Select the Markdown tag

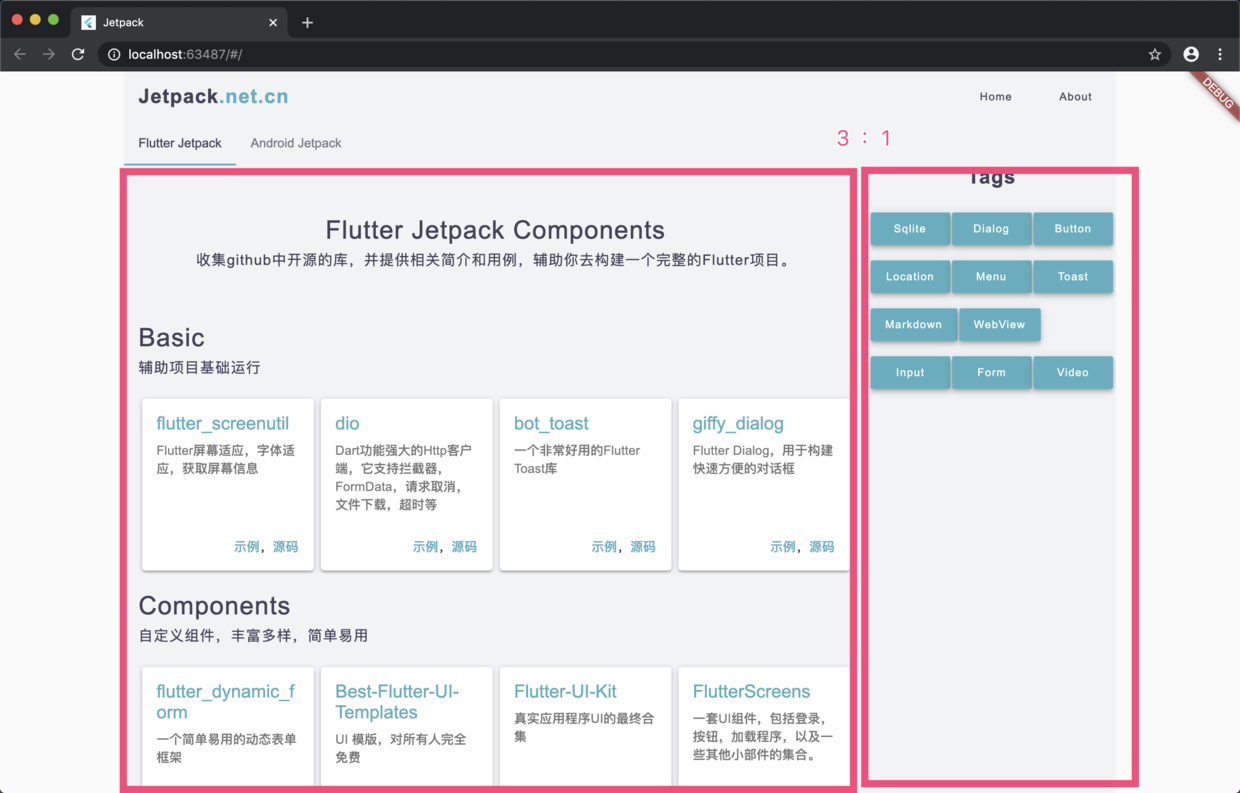tap(914, 325)
